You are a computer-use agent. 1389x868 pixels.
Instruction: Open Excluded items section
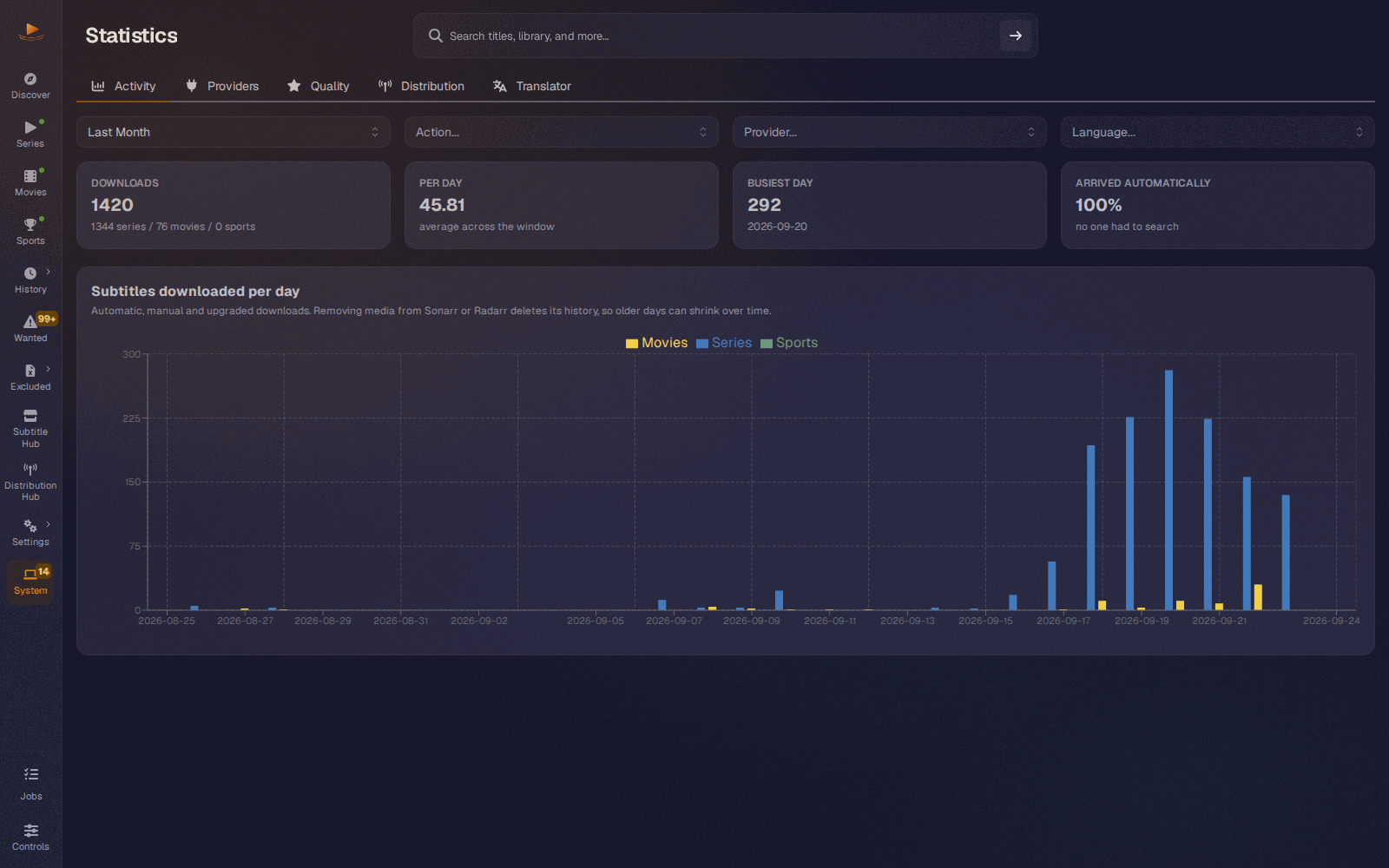(x=30, y=378)
